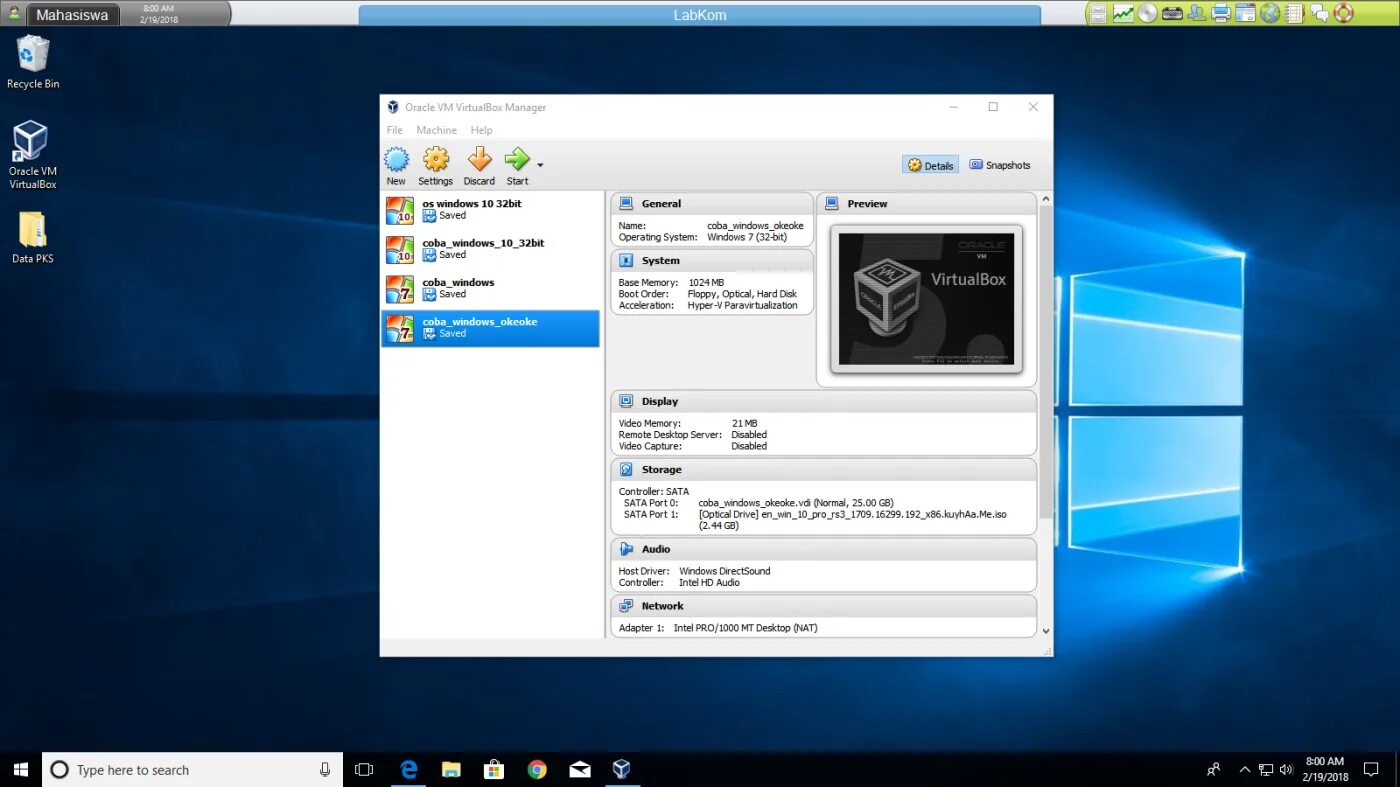1400x787 pixels.
Task: Click the application window icon in green toolbar
Action: (1245, 14)
